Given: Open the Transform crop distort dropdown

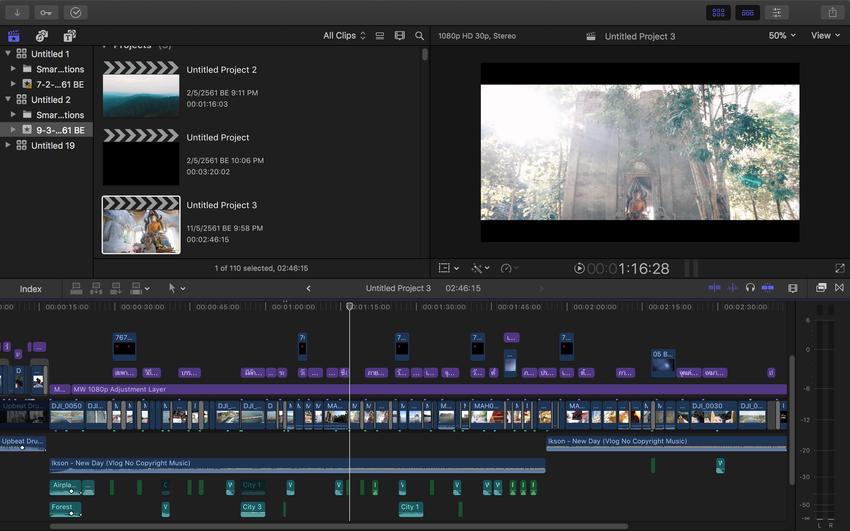Looking at the screenshot, I should (x=449, y=268).
